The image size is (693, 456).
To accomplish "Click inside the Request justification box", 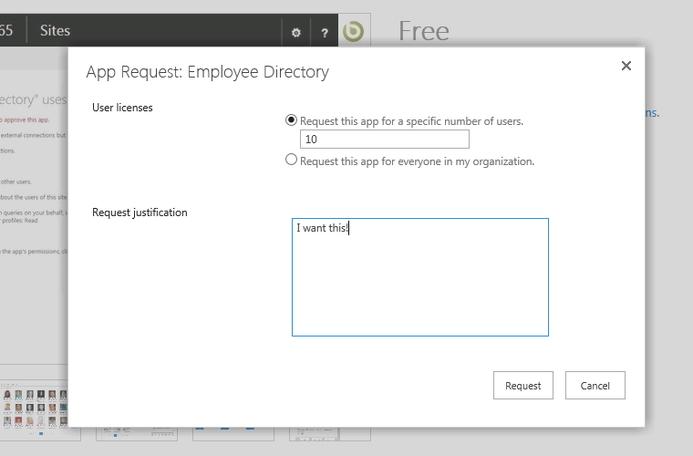I will click(x=420, y=277).
